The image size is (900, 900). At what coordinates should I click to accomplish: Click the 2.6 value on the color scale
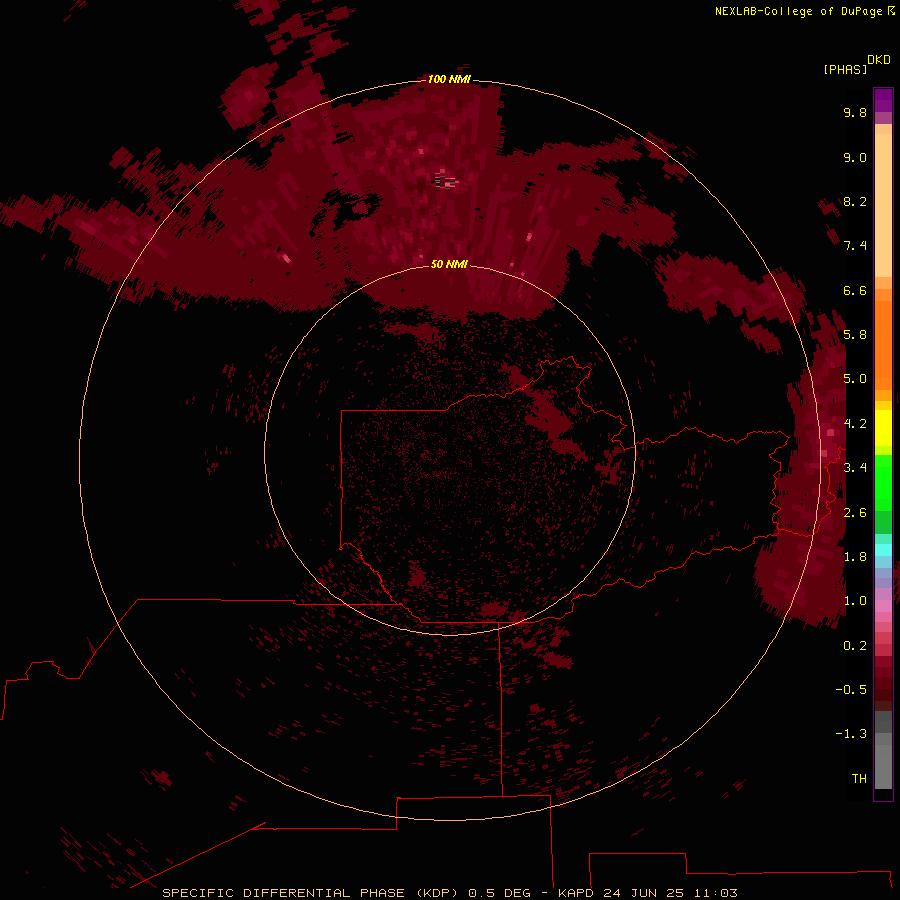[x=855, y=513]
